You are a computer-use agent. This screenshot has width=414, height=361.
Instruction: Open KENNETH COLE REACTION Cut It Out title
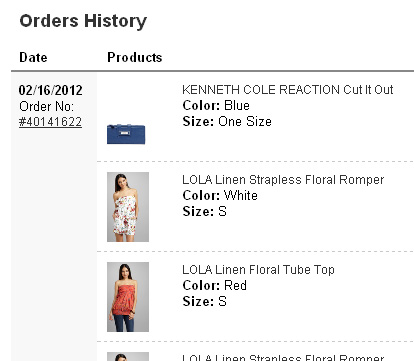coord(288,90)
